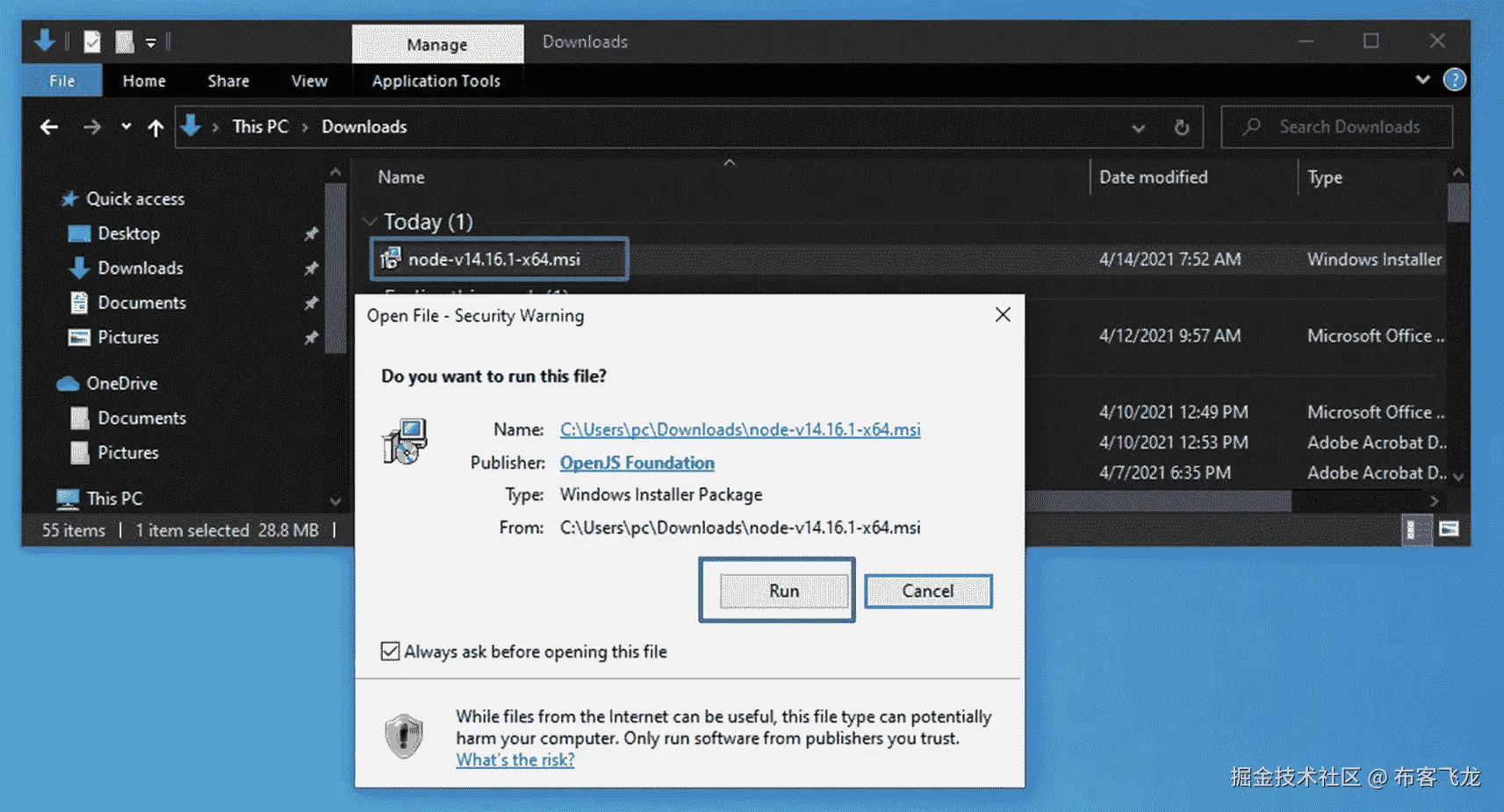Select This PC in navigation pane

pyautogui.click(x=114, y=498)
